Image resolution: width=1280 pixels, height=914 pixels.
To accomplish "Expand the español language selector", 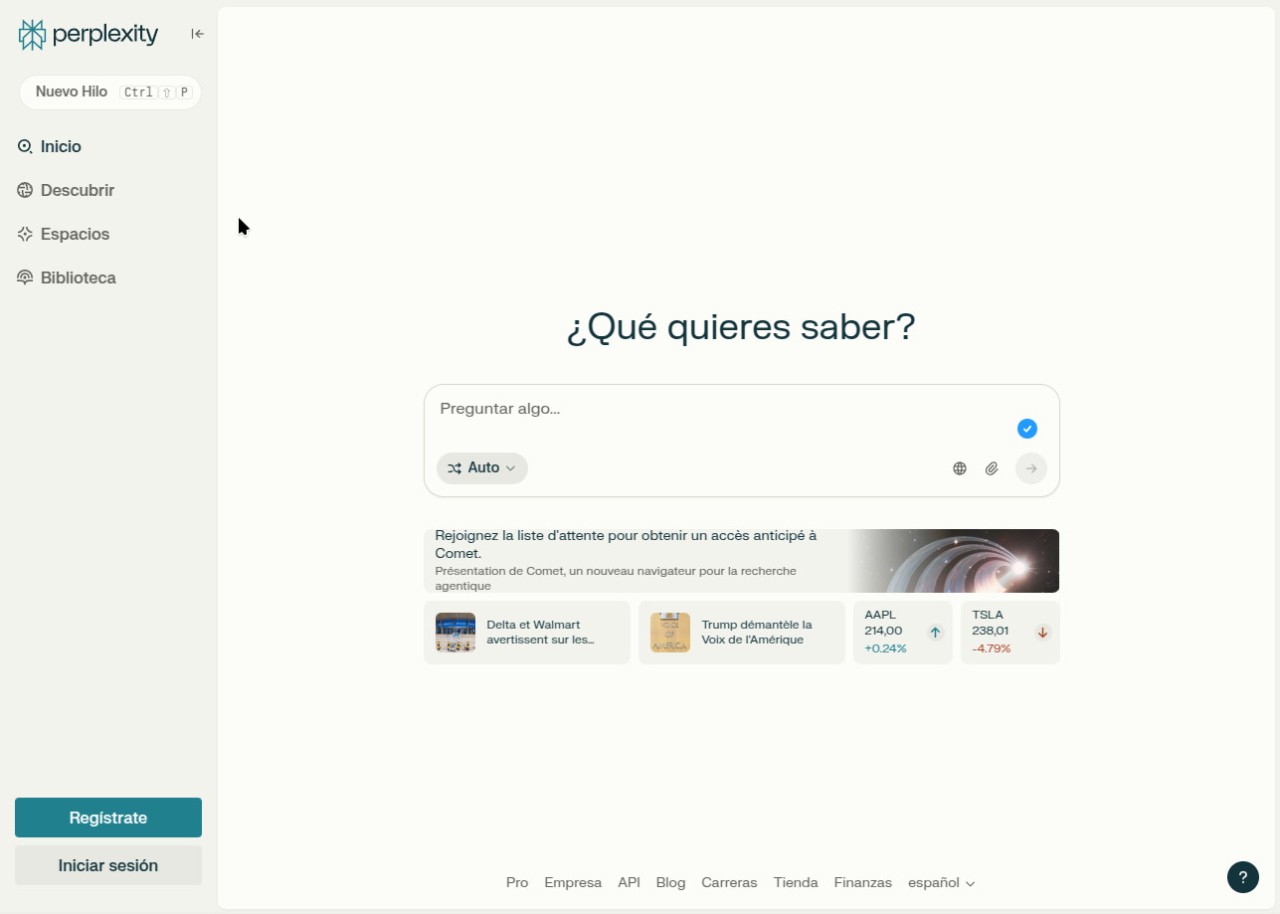I will (x=940, y=883).
